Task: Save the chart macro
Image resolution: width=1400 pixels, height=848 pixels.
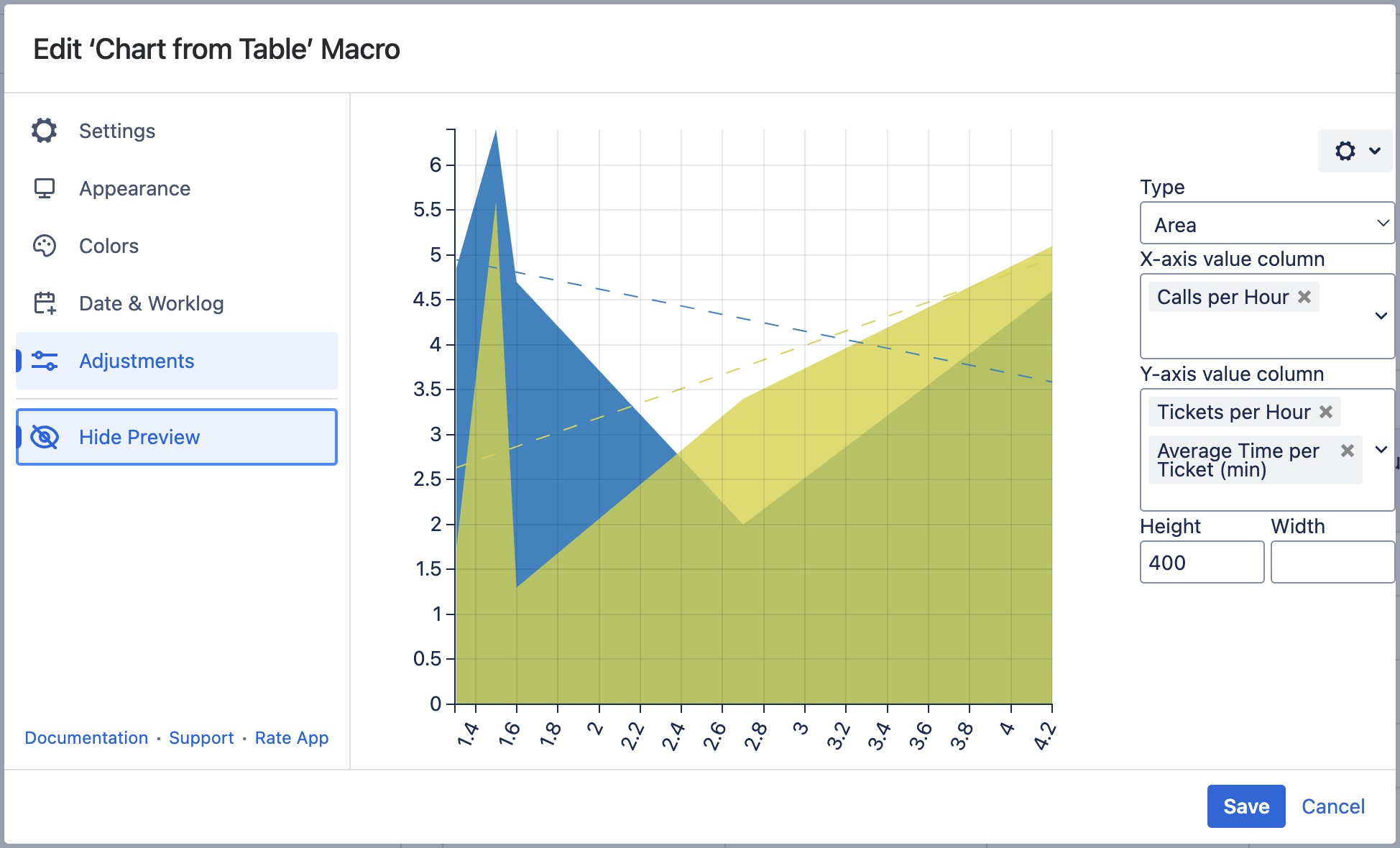Action: click(x=1245, y=806)
